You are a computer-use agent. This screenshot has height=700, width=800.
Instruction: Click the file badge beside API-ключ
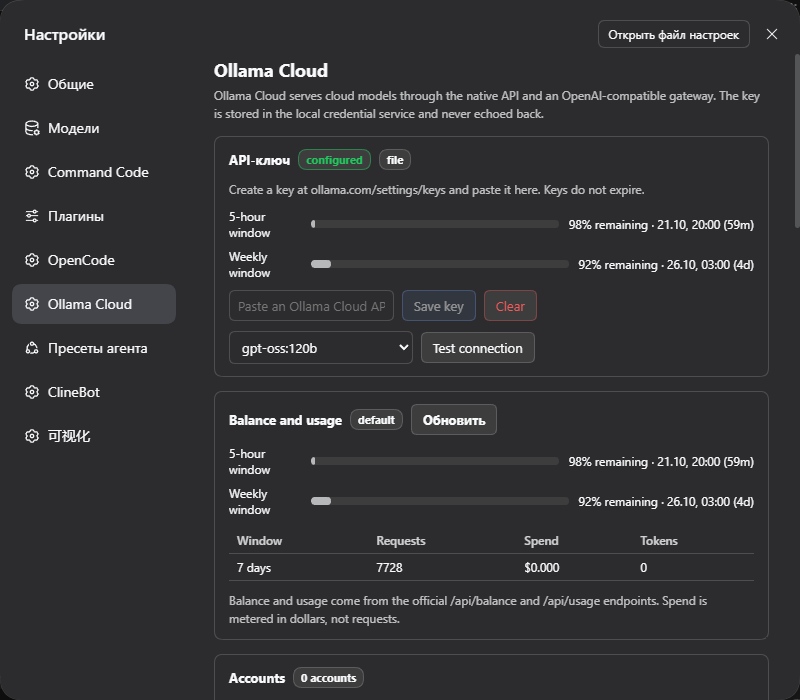coord(395,160)
